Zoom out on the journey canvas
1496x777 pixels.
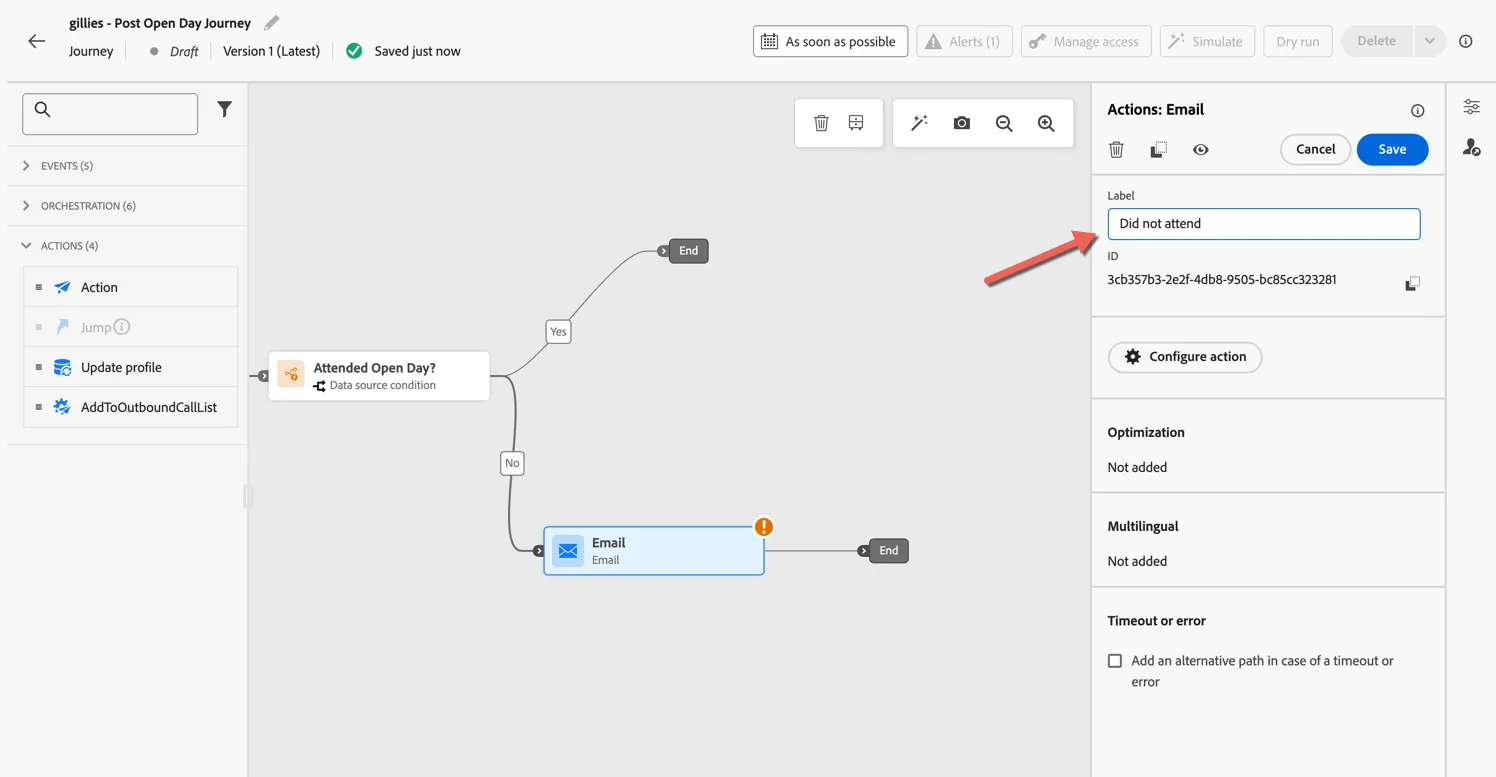point(1004,123)
